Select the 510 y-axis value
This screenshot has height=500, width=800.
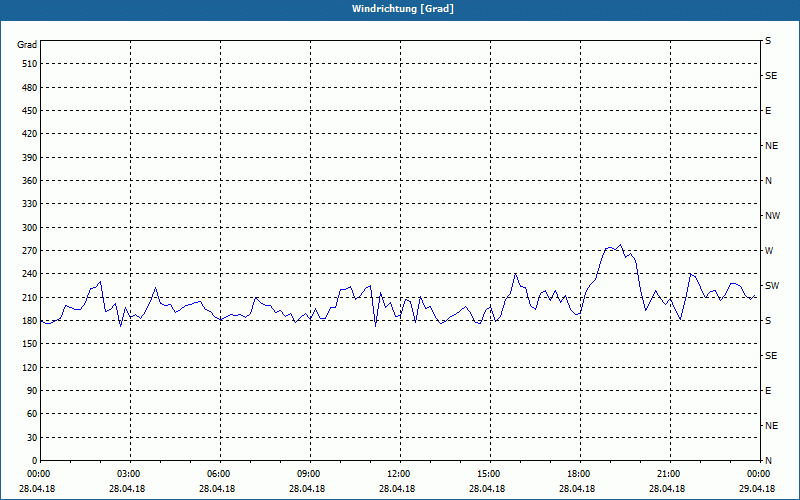(30, 64)
